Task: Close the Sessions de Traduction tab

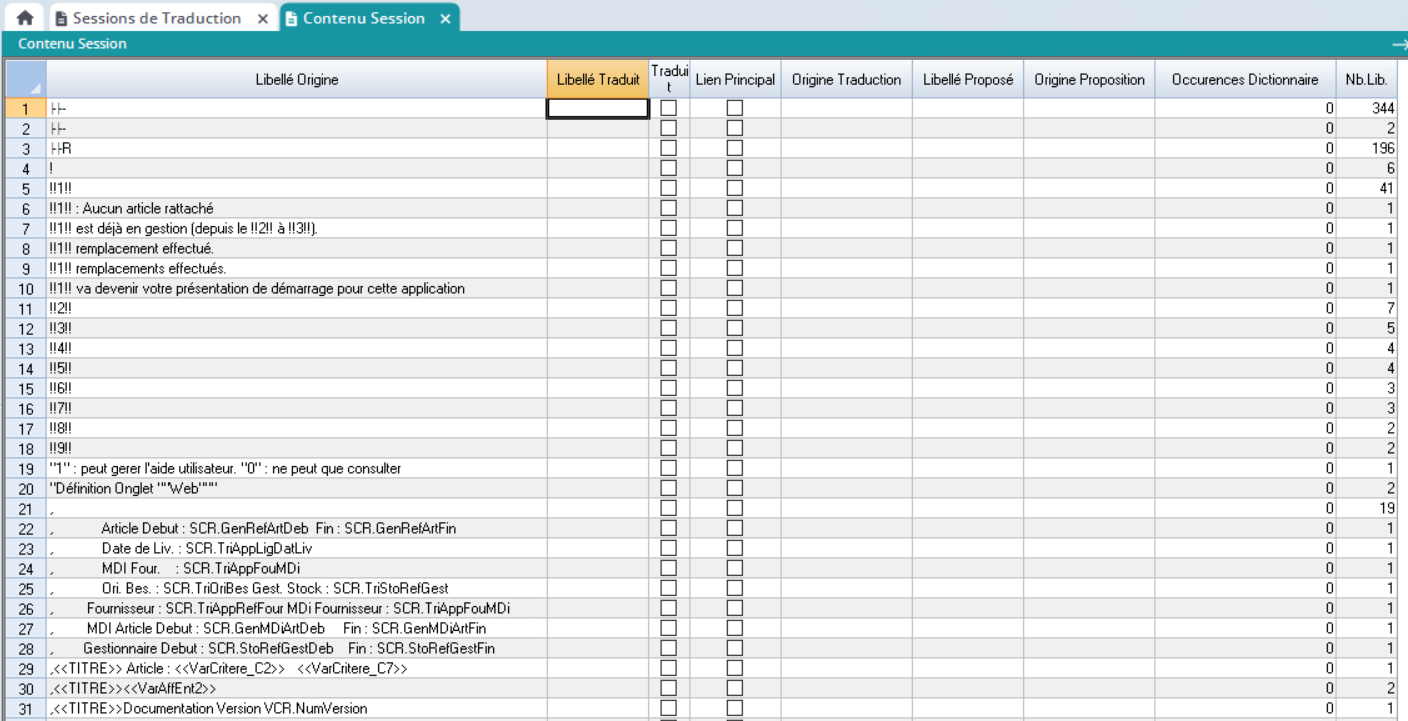Action: (x=262, y=18)
